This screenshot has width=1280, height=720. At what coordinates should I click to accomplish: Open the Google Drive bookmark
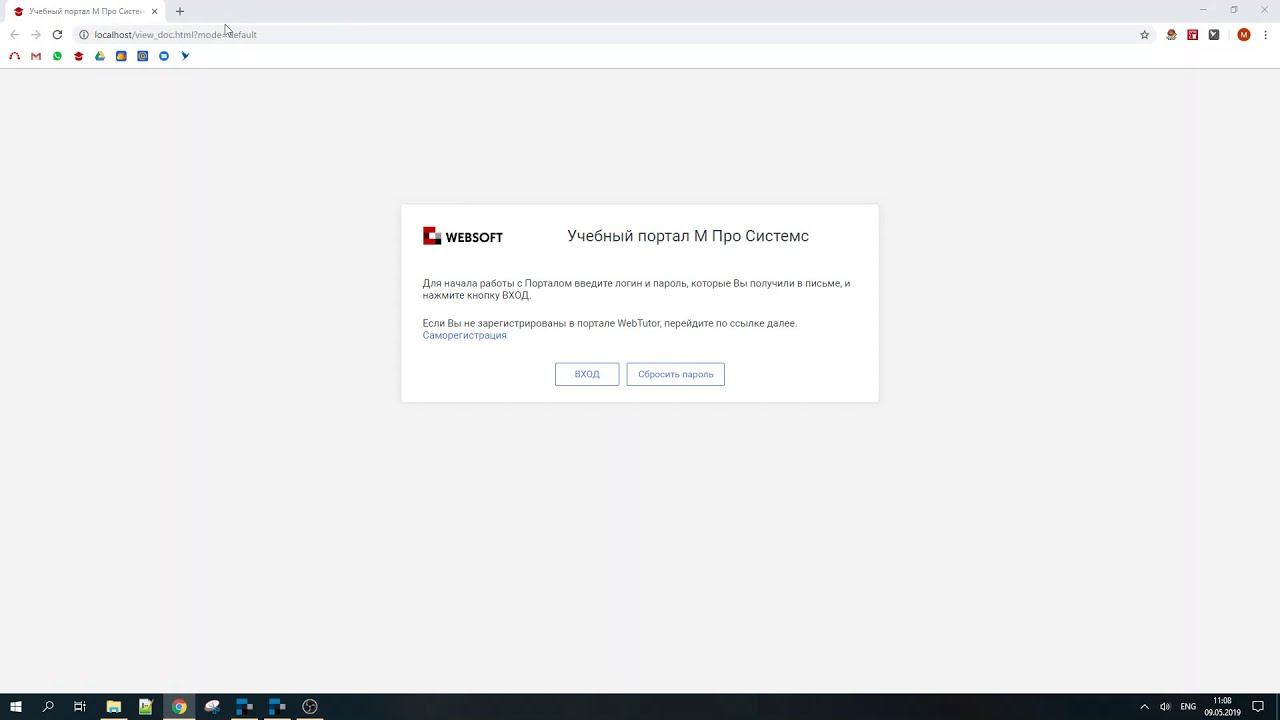point(100,56)
